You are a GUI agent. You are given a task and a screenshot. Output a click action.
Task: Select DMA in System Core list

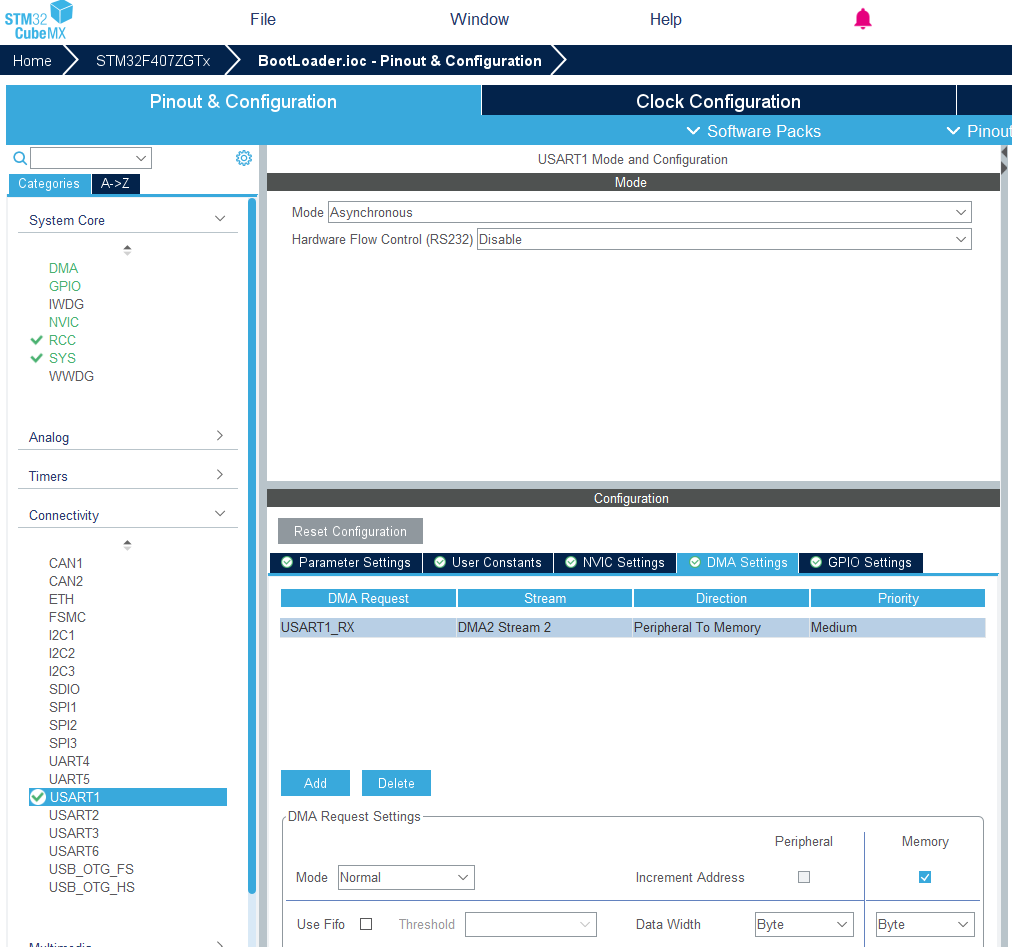coord(63,268)
